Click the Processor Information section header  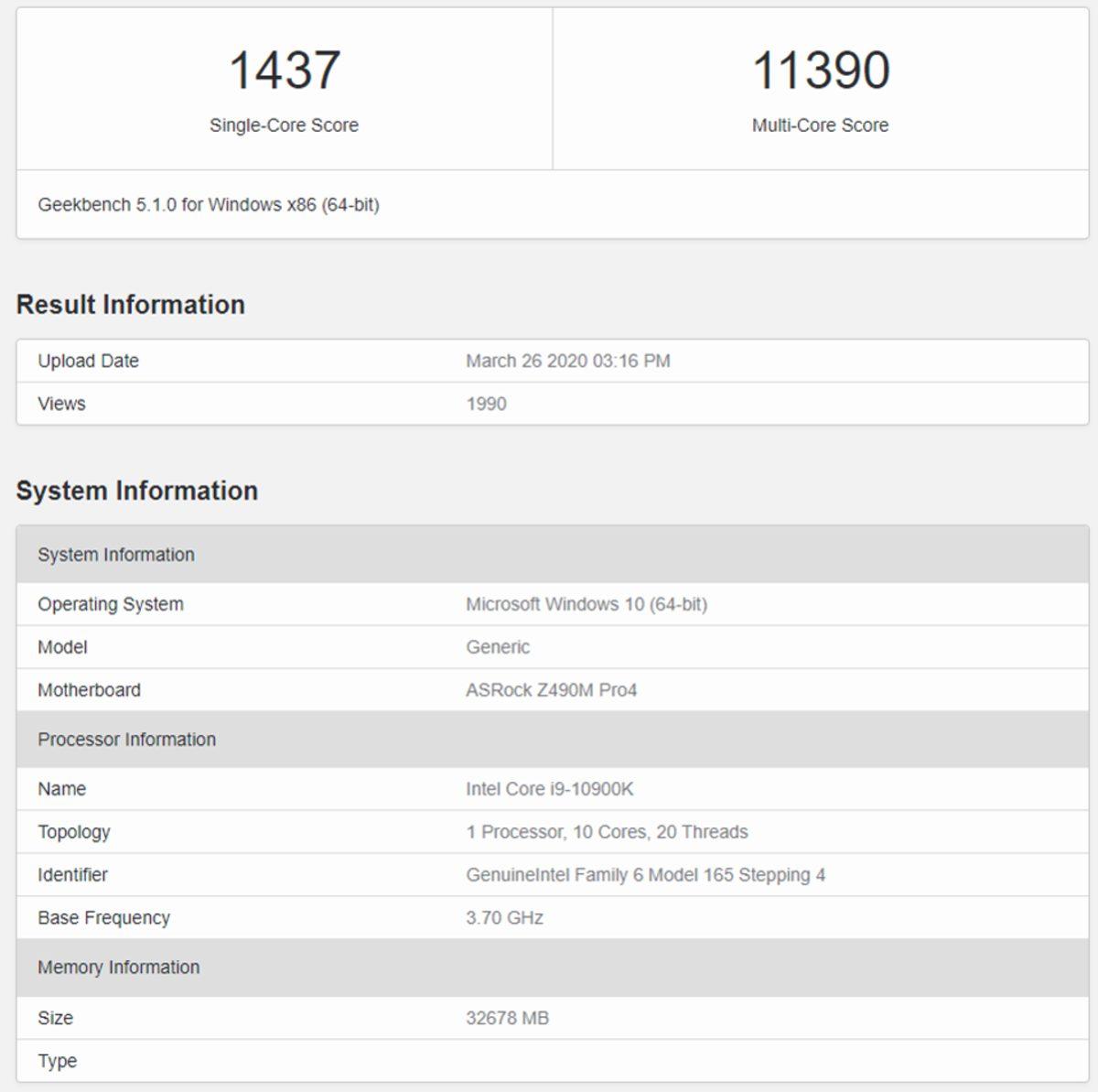tap(126, 740)
